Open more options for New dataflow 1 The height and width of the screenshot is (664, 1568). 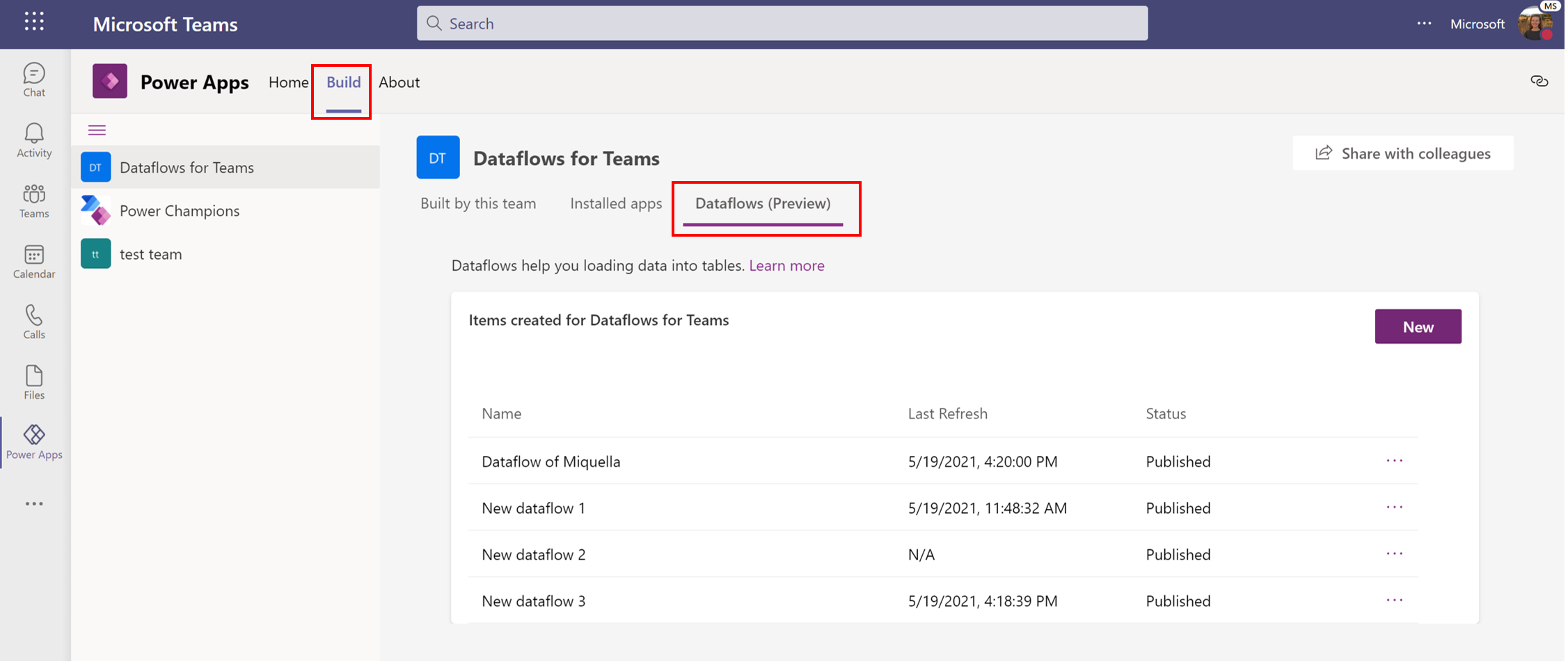coord(1394,507)
